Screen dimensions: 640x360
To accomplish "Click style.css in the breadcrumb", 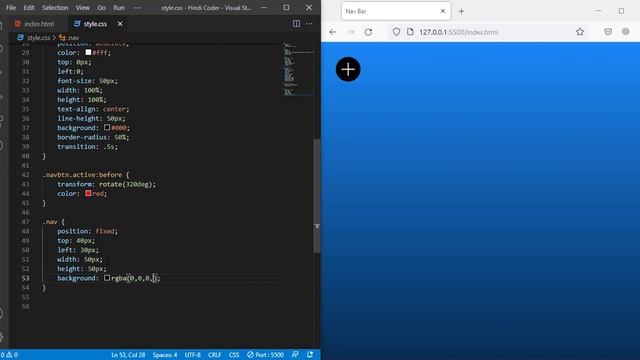I will [x=38, y=38].
